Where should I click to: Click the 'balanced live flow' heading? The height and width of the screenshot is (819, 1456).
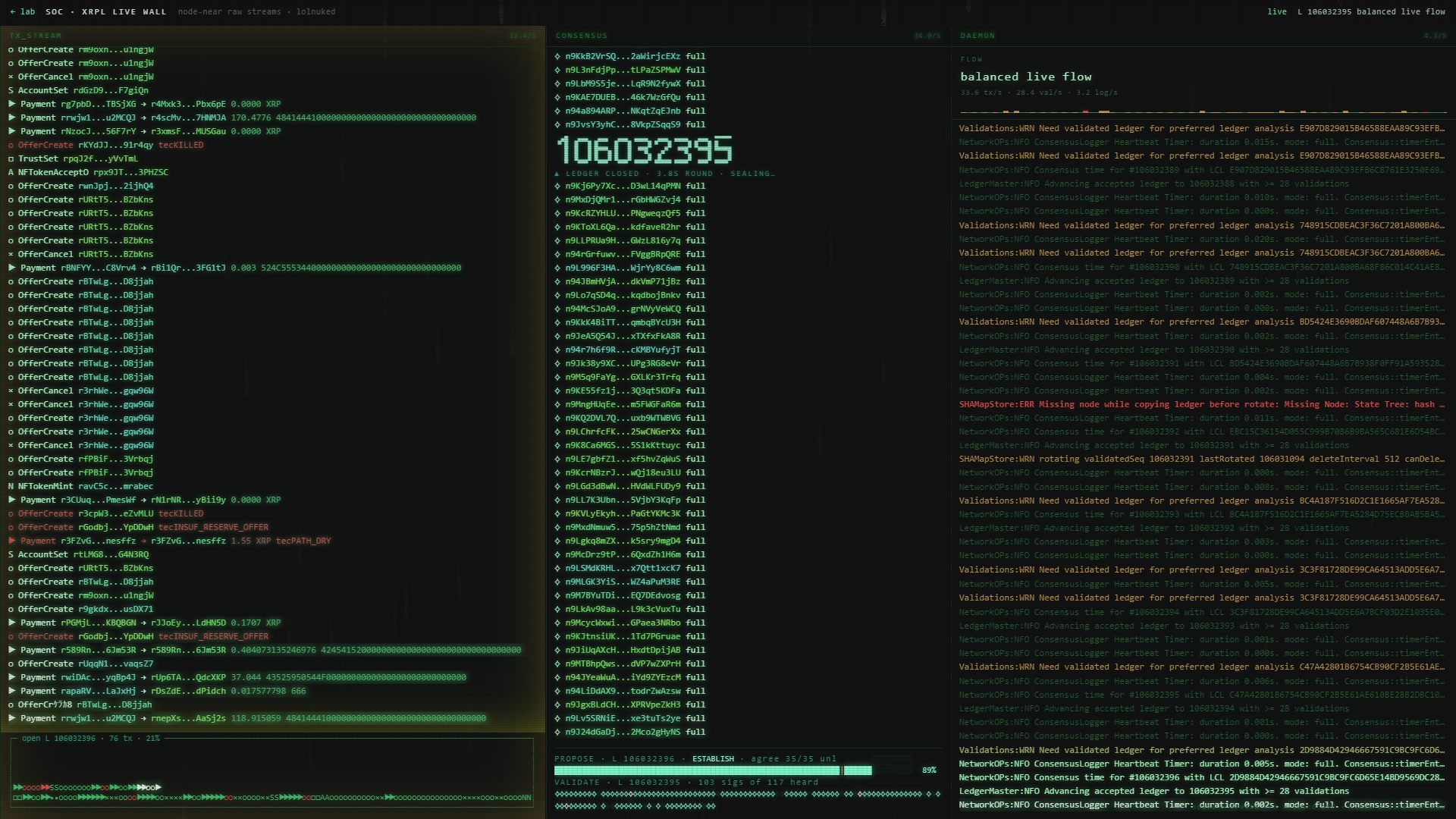tap(1026, 77)
